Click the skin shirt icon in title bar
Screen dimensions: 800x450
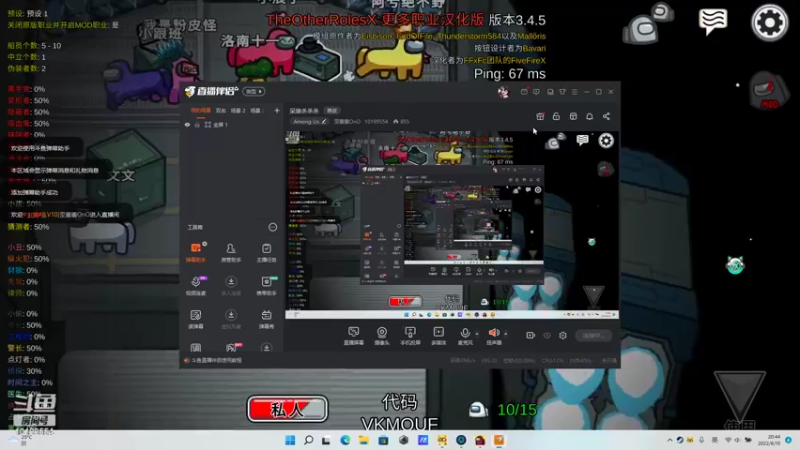click(x=562, y=92)
